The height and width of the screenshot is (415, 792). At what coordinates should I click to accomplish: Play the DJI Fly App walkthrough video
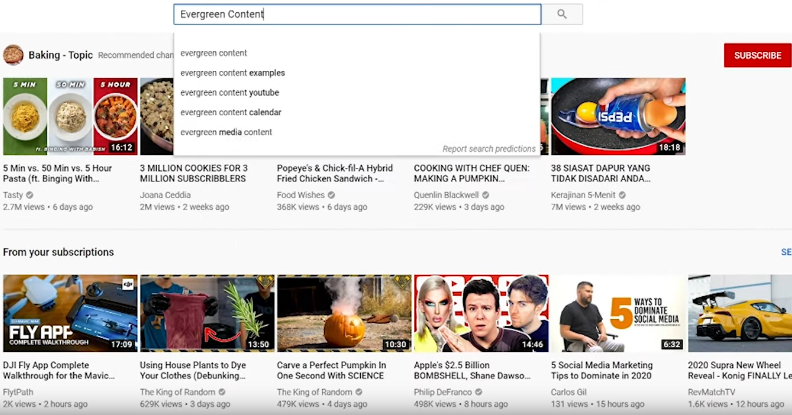tap(70, 313)
